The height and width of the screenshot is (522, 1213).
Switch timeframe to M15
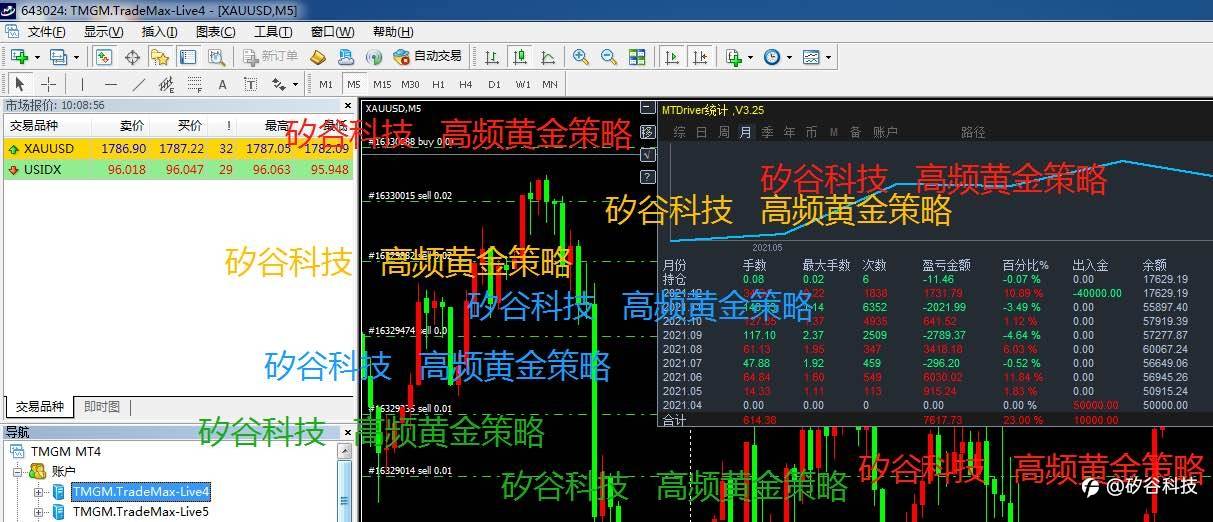tap(382, 84)
